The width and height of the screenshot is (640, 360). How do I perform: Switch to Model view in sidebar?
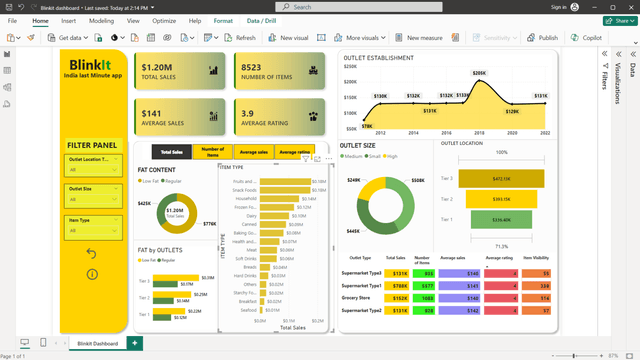click(7, 87)
